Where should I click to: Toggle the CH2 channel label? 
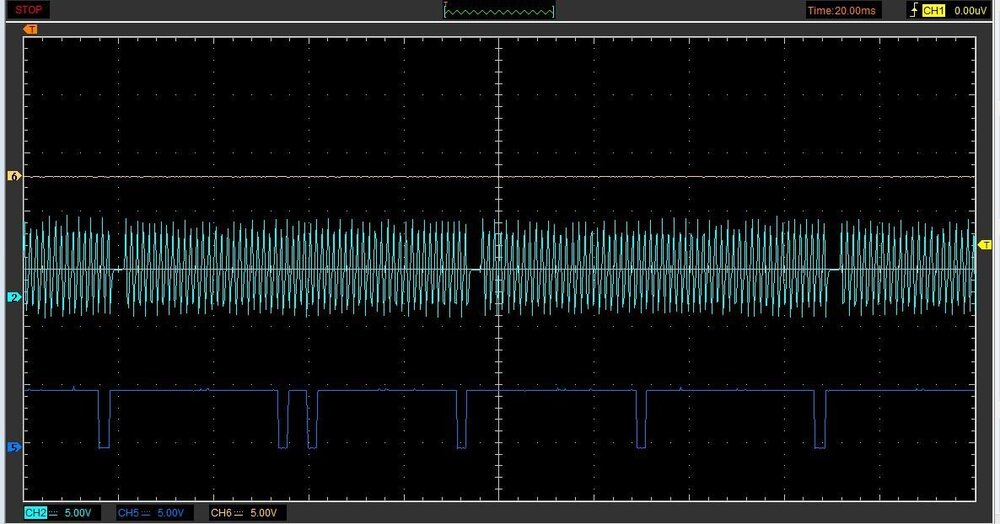[x=35, y=513]
